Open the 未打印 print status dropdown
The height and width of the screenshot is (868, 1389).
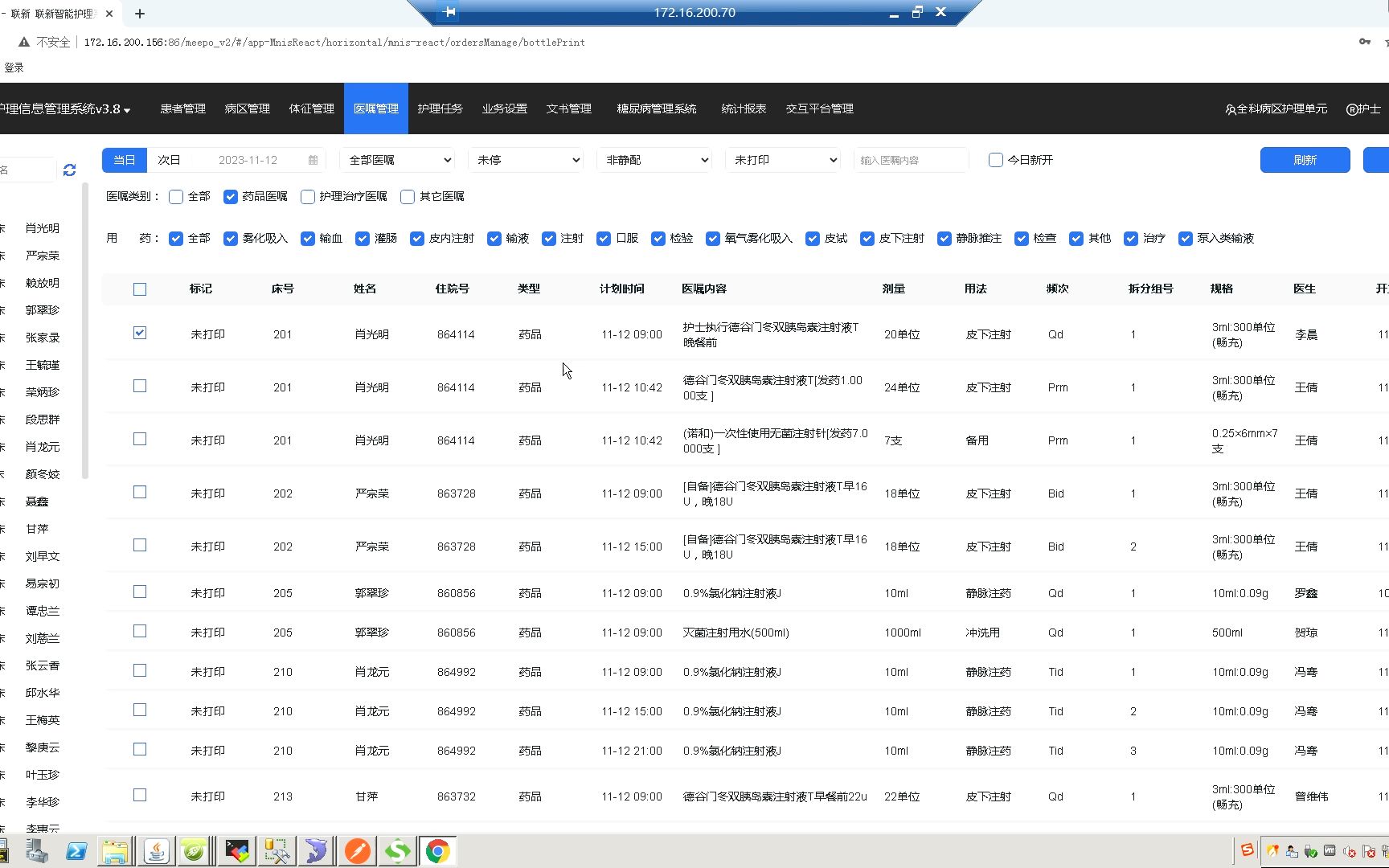[784, 160]
